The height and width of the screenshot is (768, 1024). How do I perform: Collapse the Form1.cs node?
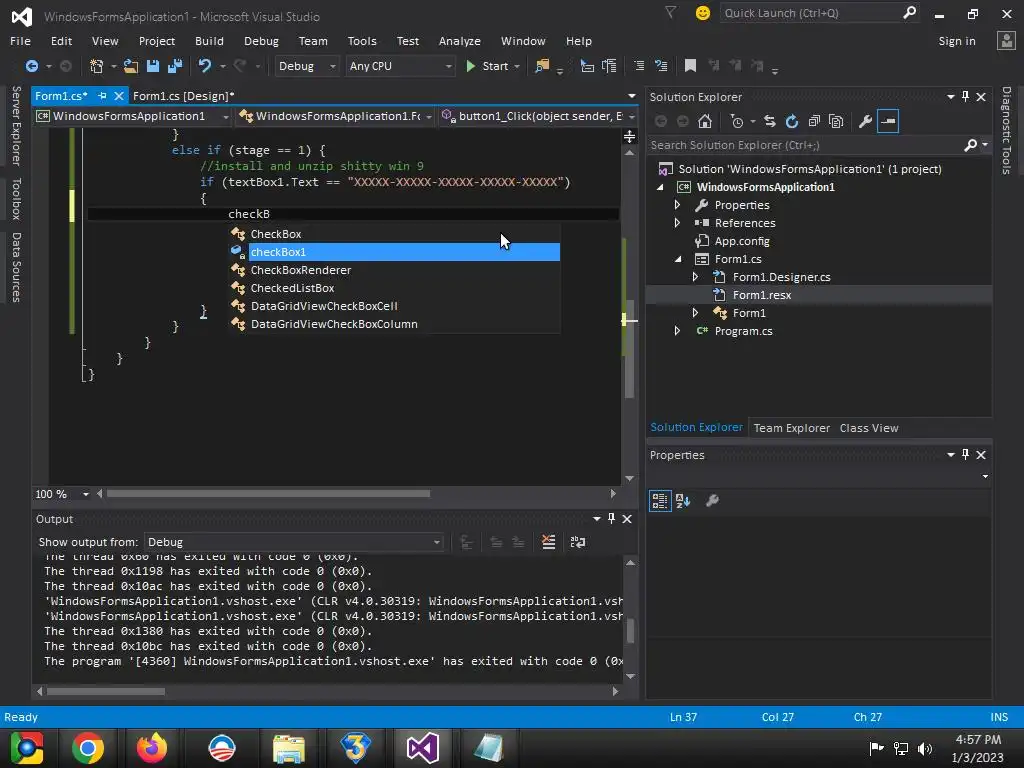point(677,259)
